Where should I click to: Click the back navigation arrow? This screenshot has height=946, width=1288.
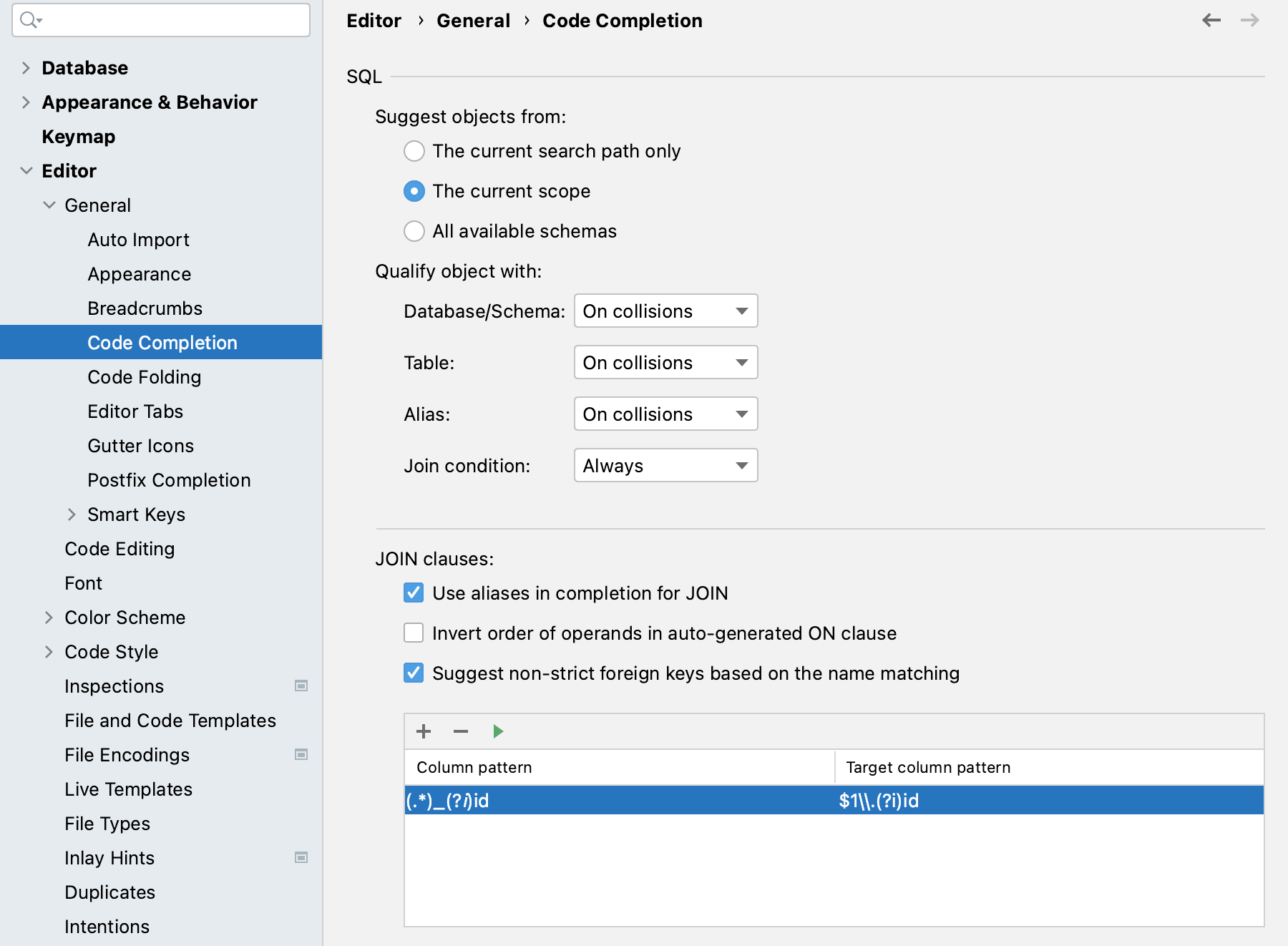(1212, 20)
